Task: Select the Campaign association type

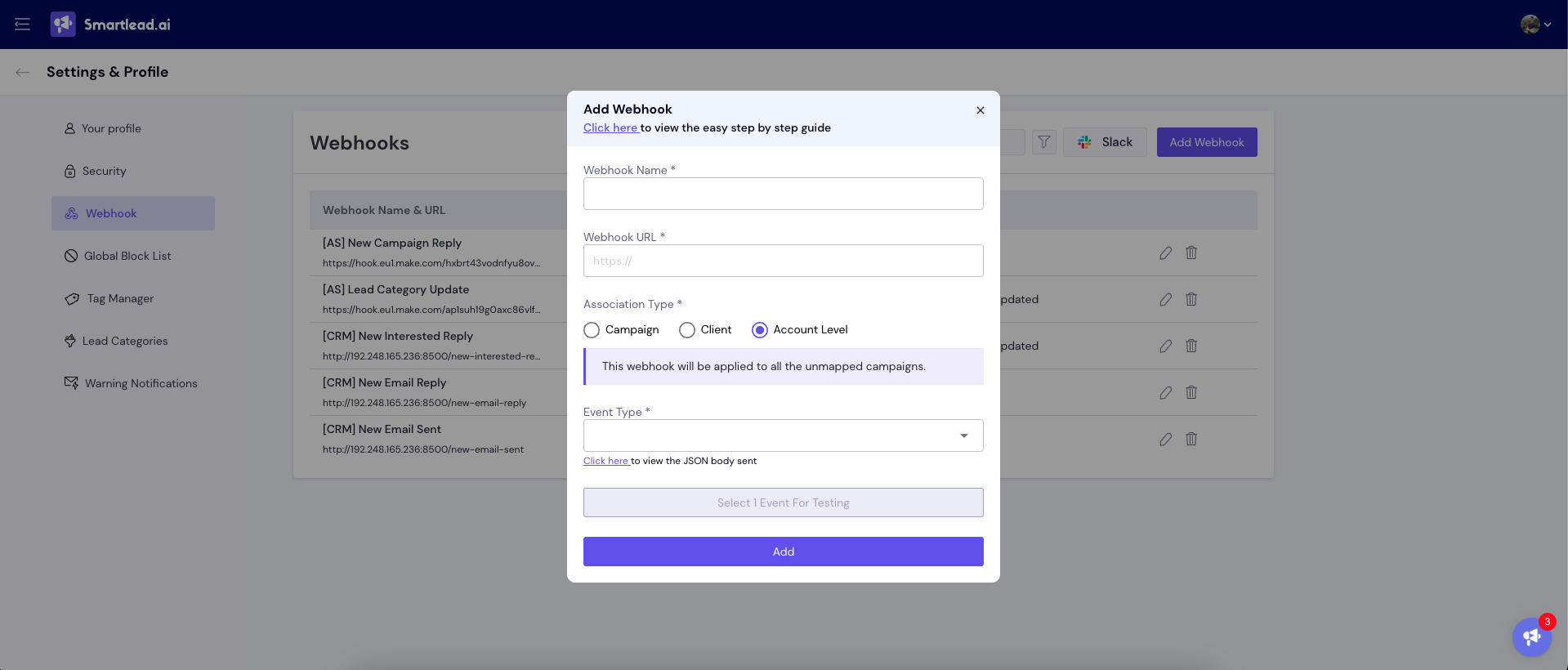Action: tap(592, 330)
